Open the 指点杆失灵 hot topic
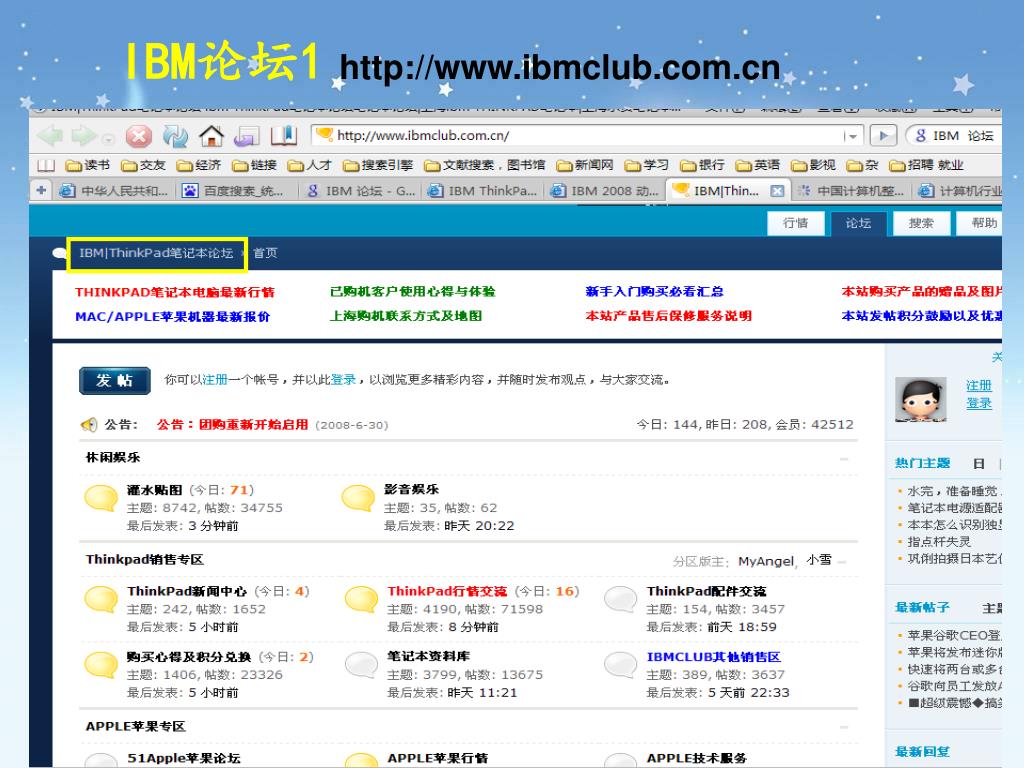The height and width of the screenshot is (768, 1024). tap(939, 541)
